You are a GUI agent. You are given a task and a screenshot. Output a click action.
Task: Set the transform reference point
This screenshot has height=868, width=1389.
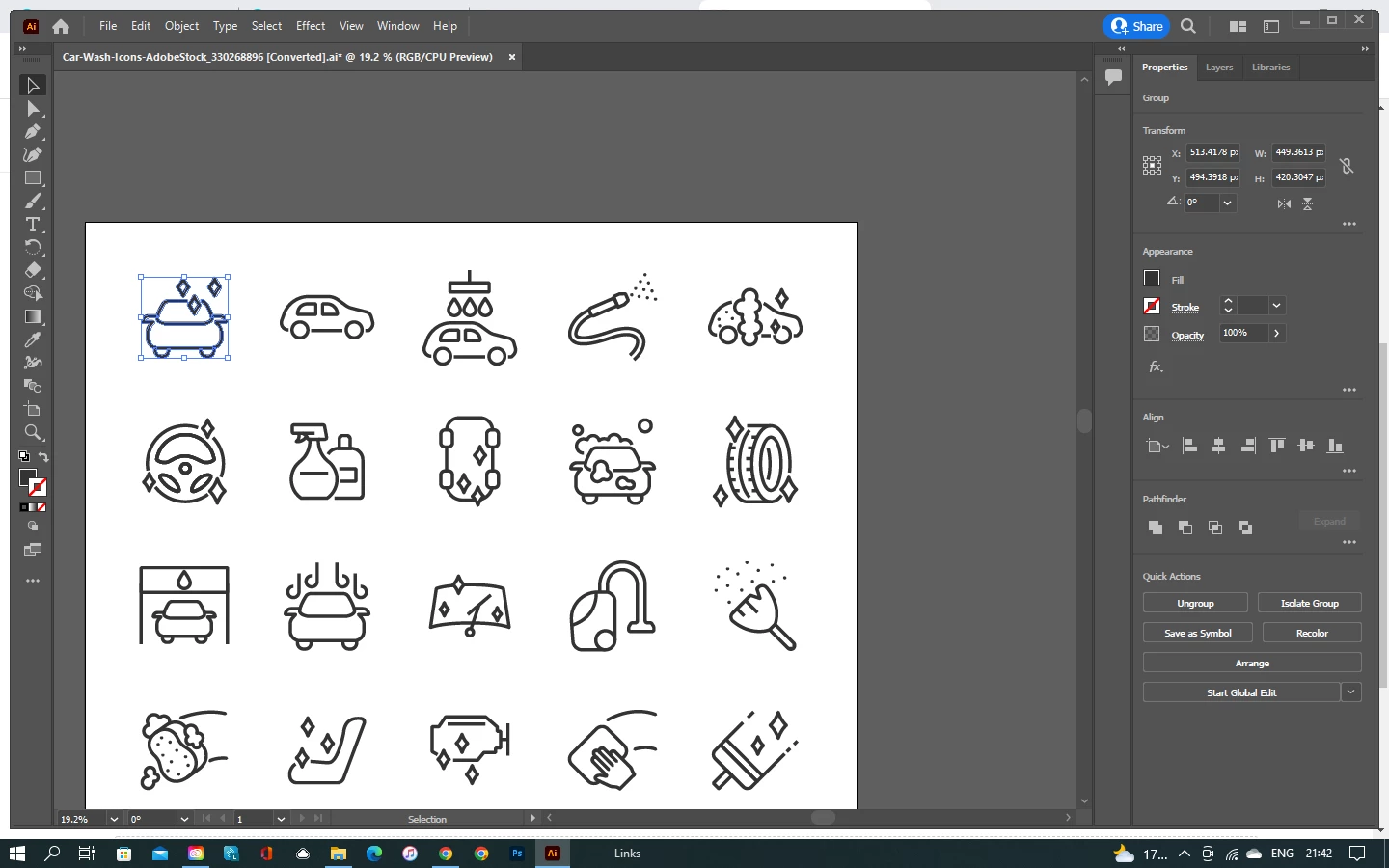pyautogui.click(x=1152, y=166)
